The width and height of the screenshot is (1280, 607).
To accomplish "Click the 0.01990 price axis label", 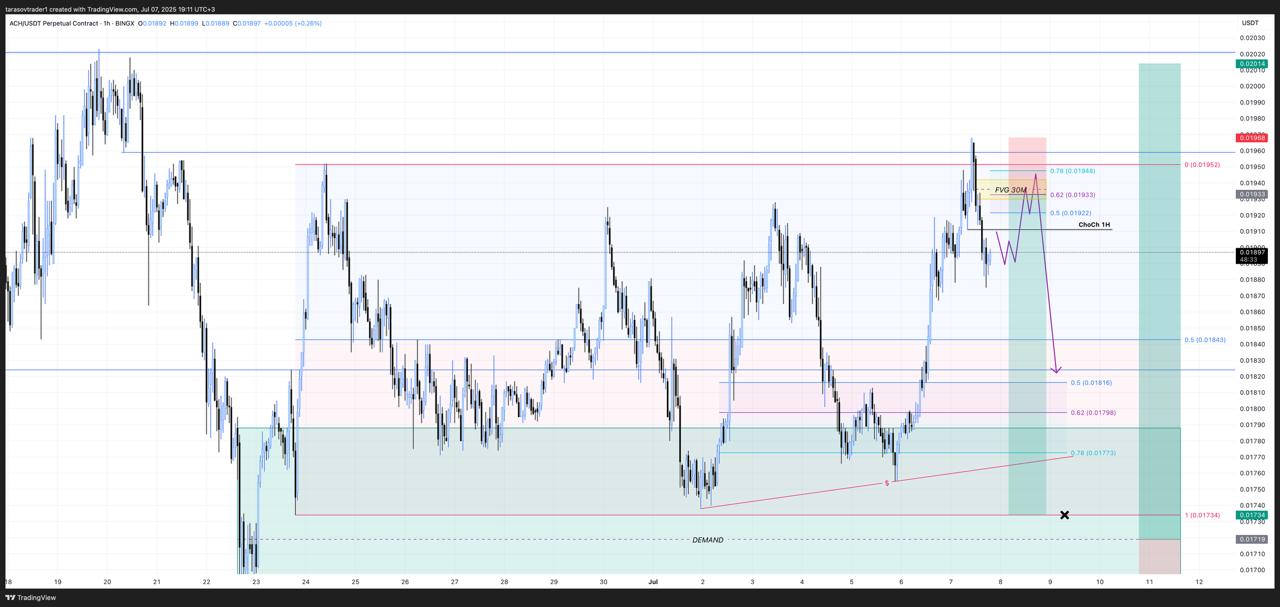I will (1253, 102).
